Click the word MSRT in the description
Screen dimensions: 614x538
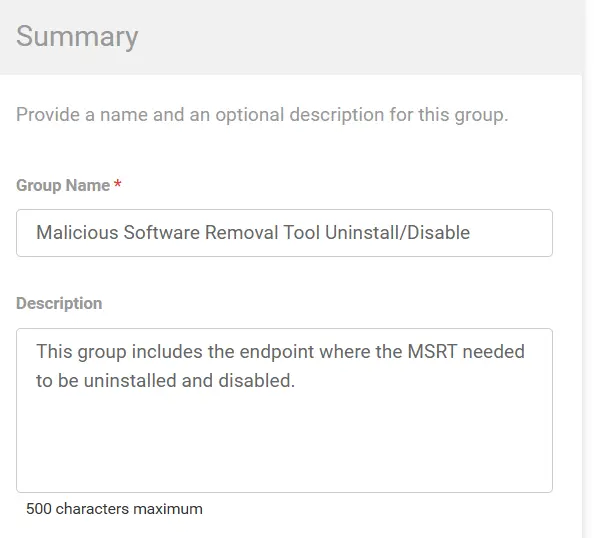point(432,351)
